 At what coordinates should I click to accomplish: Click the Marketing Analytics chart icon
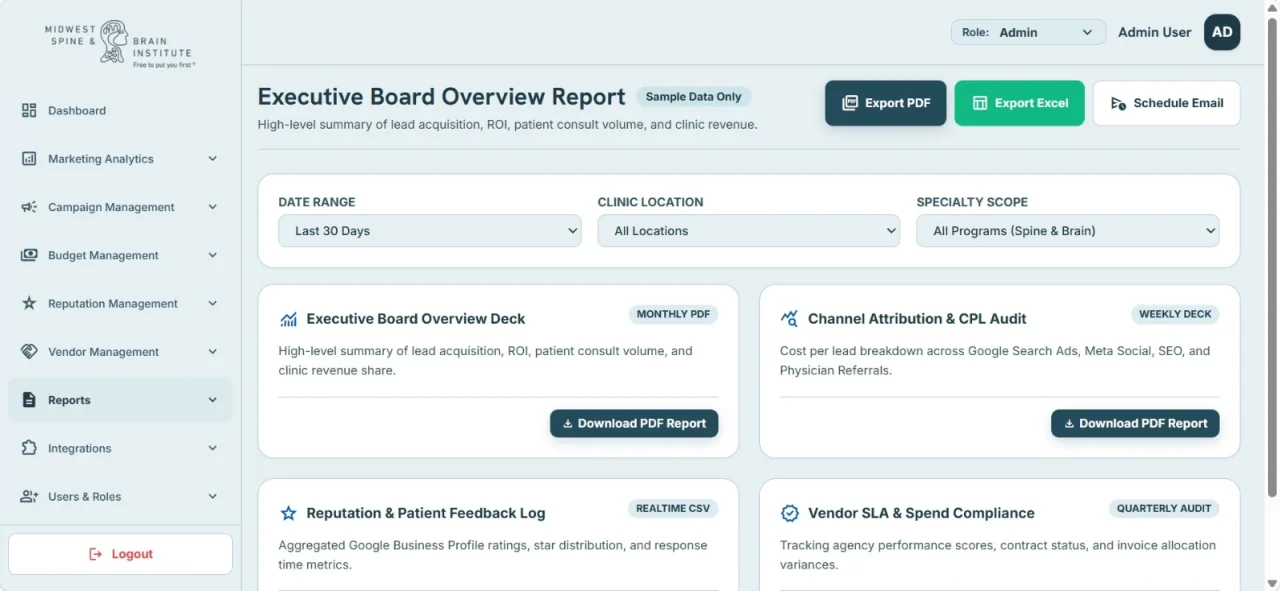tap(29, 159)
